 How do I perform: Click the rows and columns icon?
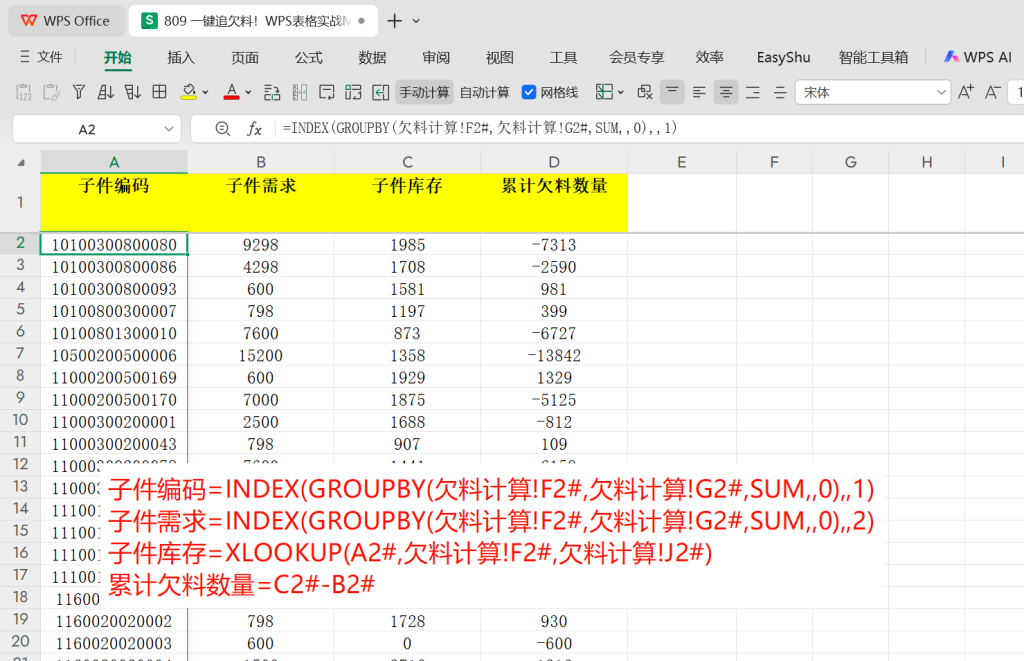pos(272,92)
